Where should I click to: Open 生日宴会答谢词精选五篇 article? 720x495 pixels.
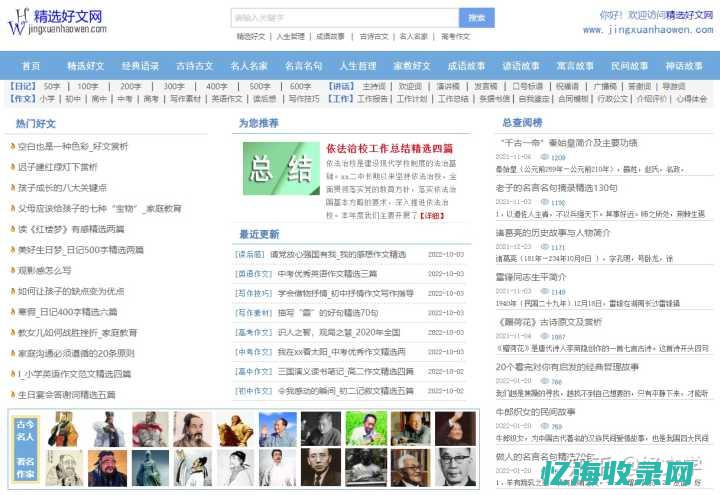(x=66, y=394)
